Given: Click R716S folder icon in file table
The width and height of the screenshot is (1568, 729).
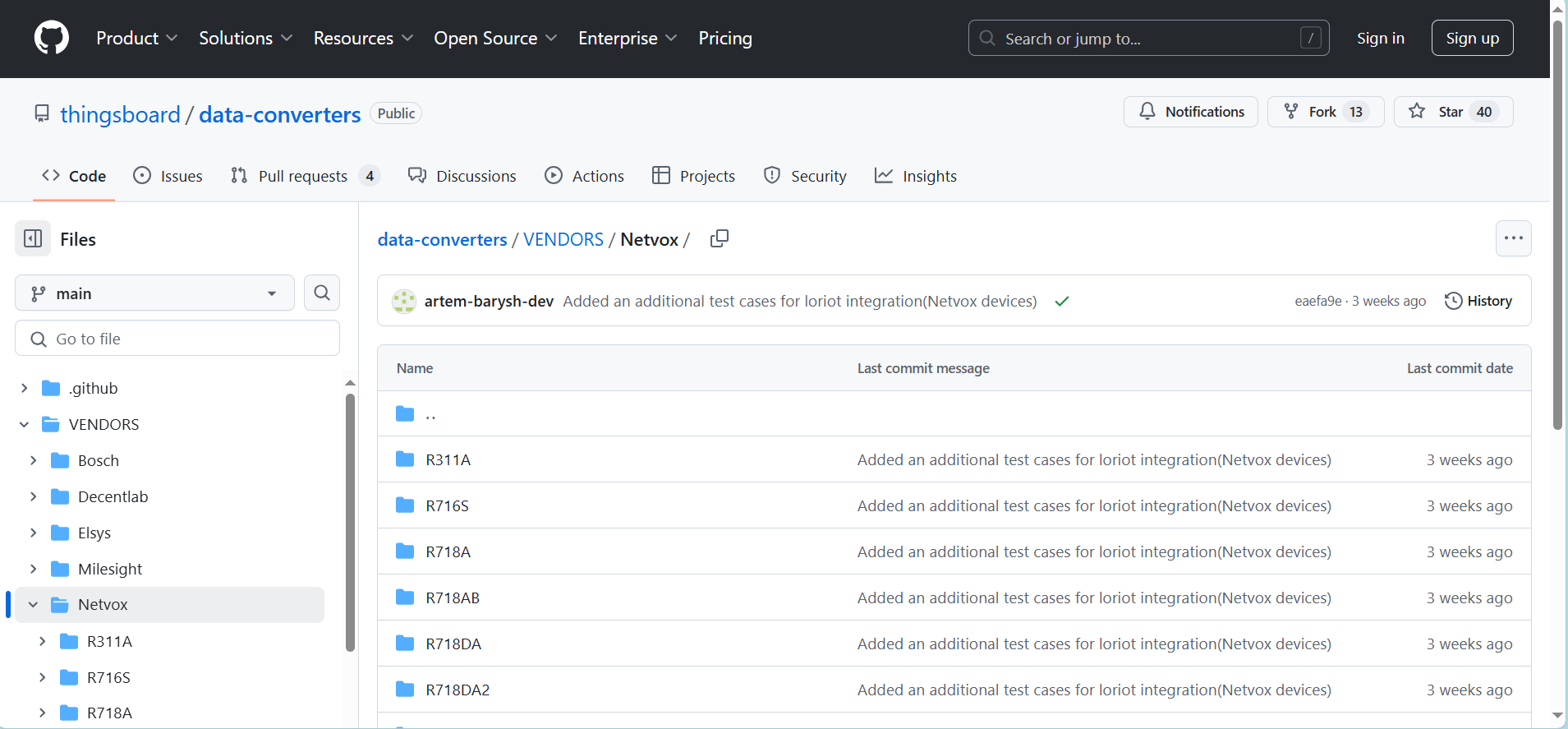Looking at the screenshot, I should point(405,505).
